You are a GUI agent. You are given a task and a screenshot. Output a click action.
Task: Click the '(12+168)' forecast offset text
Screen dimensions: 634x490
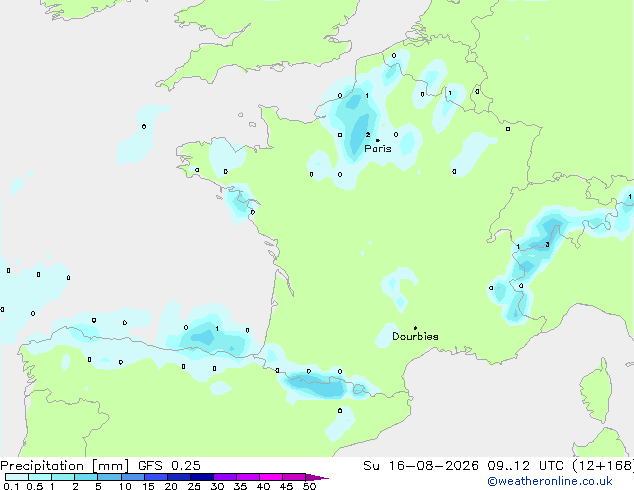[x=603, y=466]
